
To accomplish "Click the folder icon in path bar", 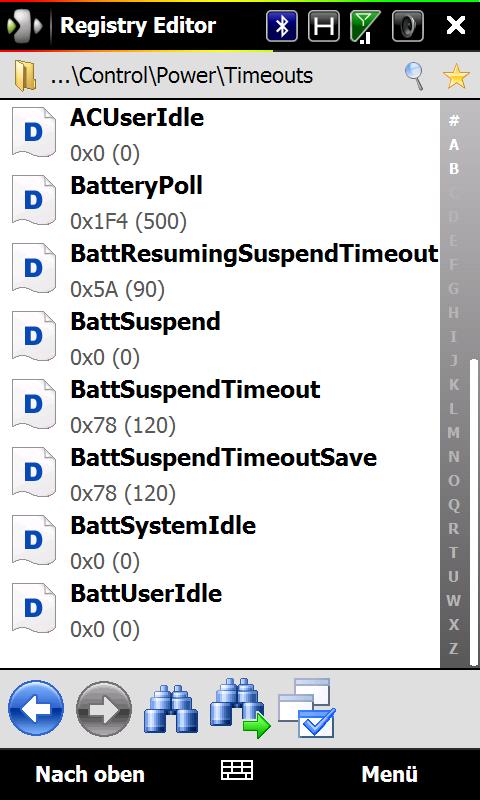I will pyautogui.click(x=25, y=77).
